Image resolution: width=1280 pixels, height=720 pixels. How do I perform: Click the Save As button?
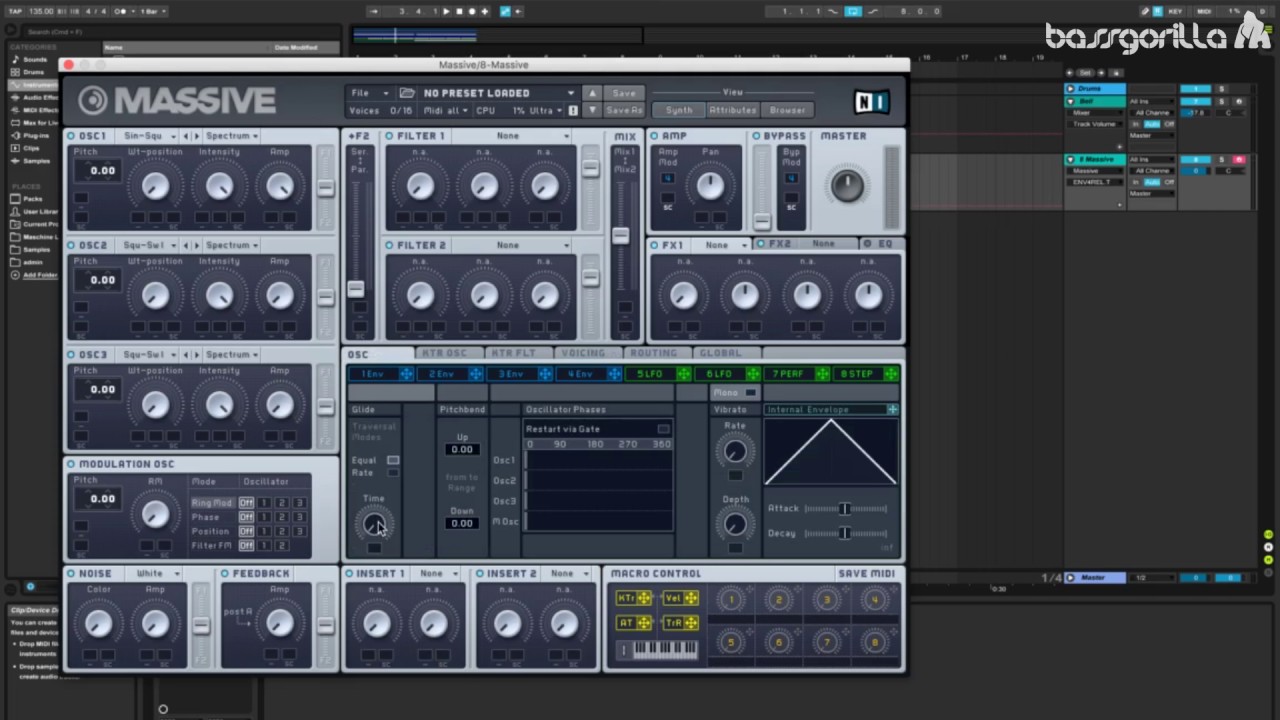[624, 110]
